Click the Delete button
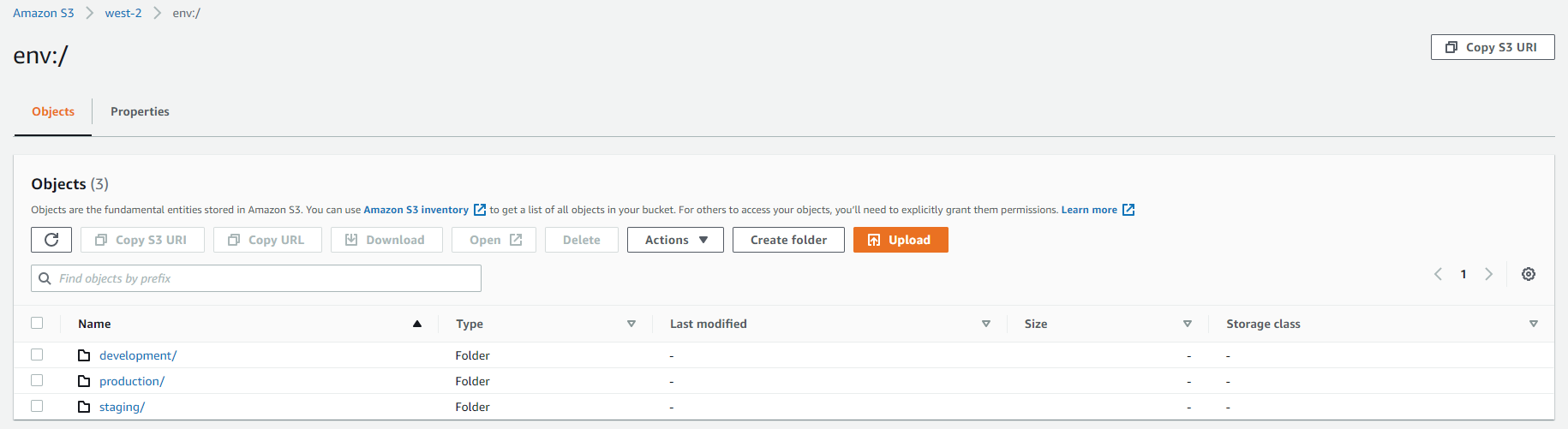1568x429 pixels. (582, 240)
